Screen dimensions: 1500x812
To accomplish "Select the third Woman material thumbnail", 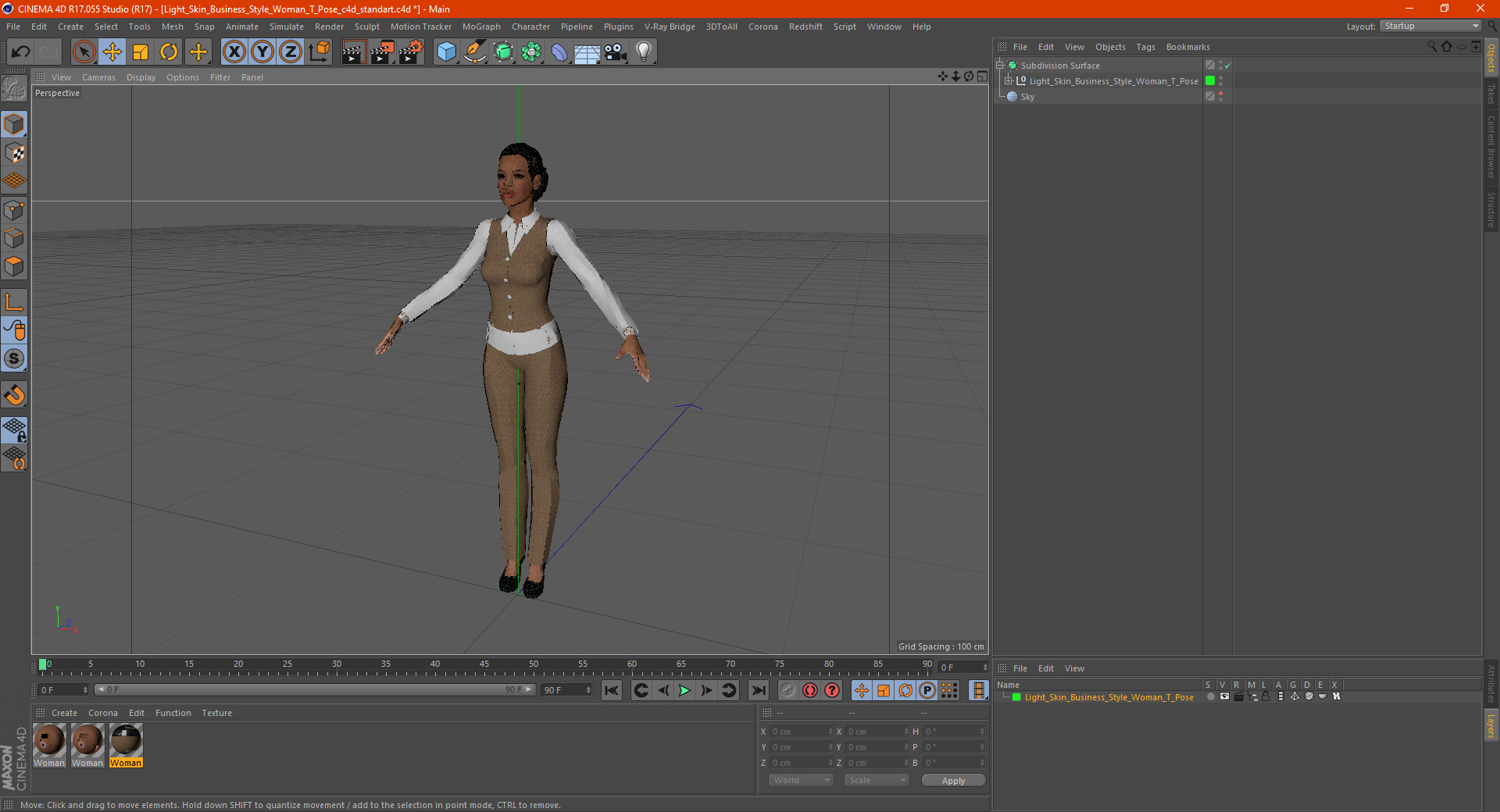I will point(126,746).
